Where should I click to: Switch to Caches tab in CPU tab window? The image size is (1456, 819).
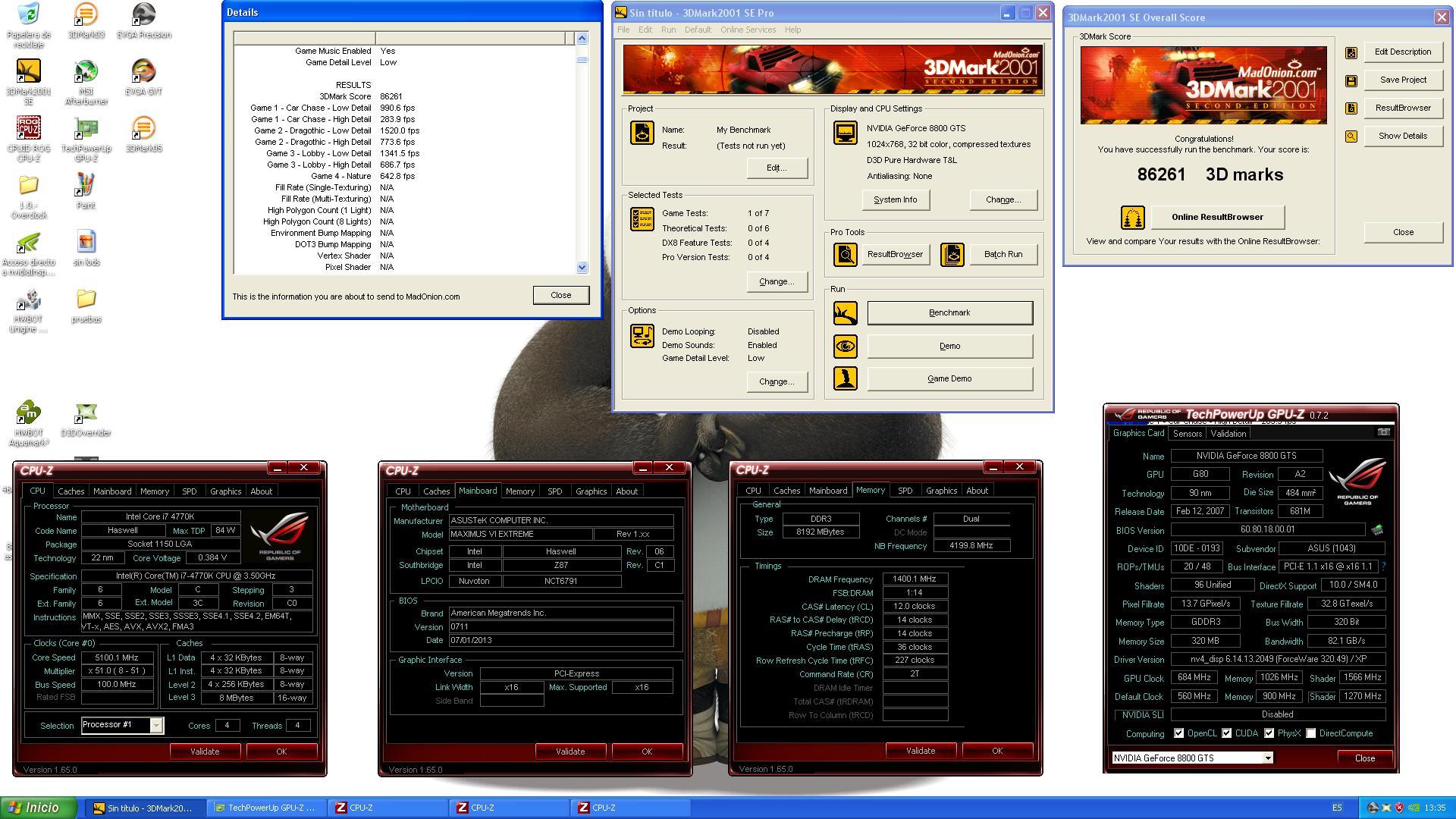pyautogui.click(x=71, y=491)
